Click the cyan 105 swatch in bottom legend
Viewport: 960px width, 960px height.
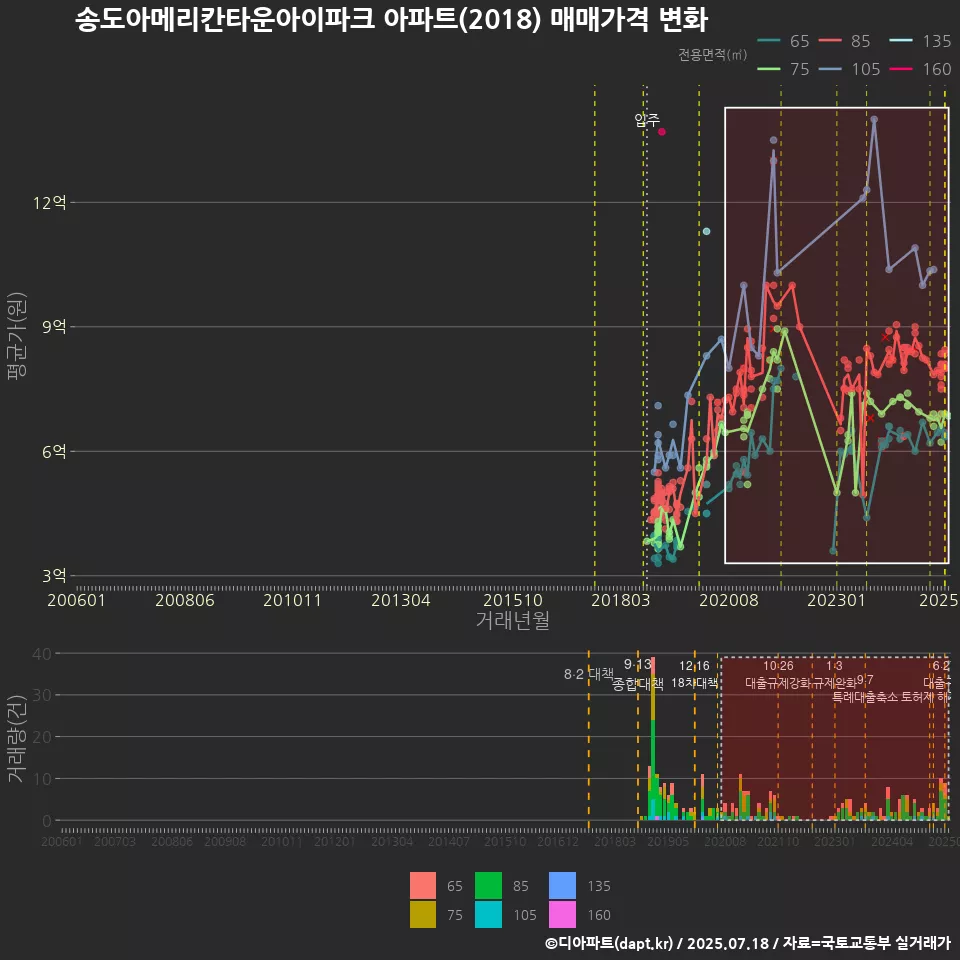[x=488, y=914]
